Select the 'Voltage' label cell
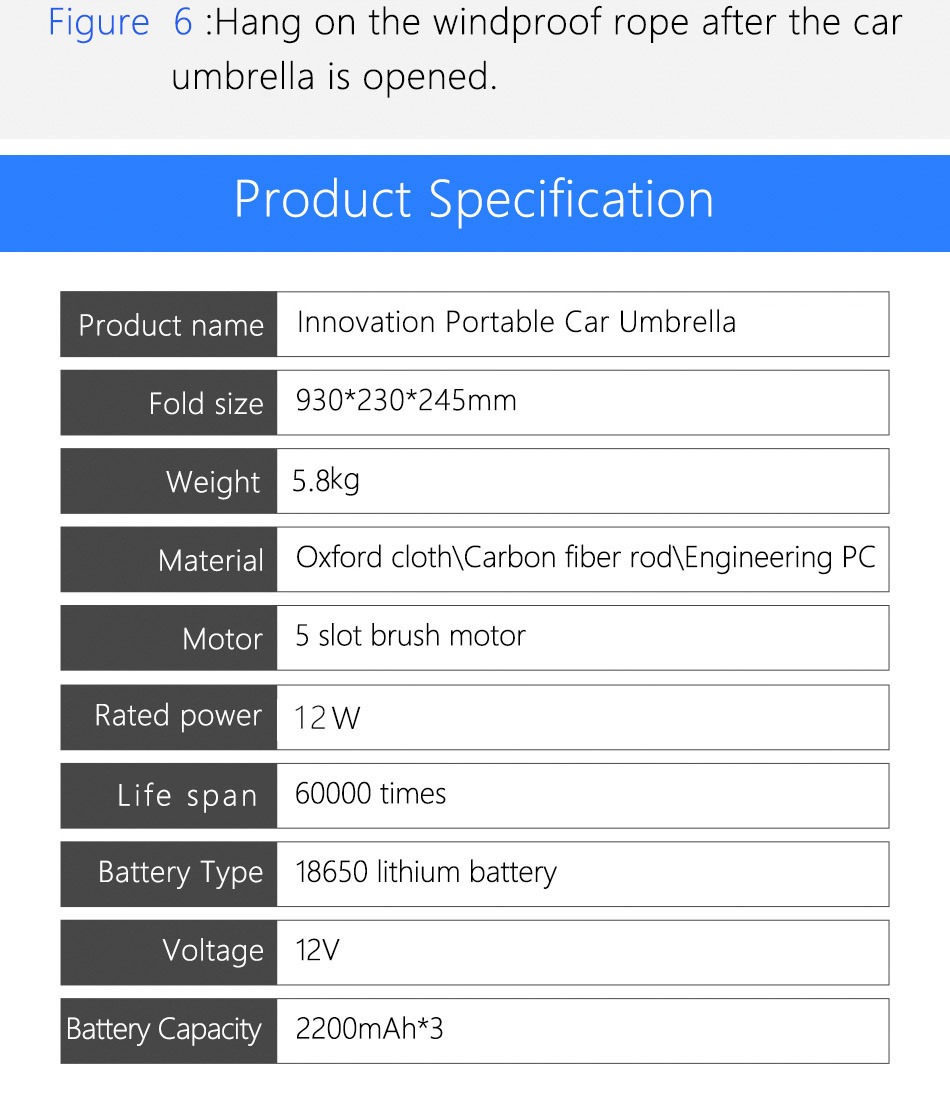Image resolution: width=950 pixels, height=1115 pixels. pyautogui.click(x=169, y=952)
